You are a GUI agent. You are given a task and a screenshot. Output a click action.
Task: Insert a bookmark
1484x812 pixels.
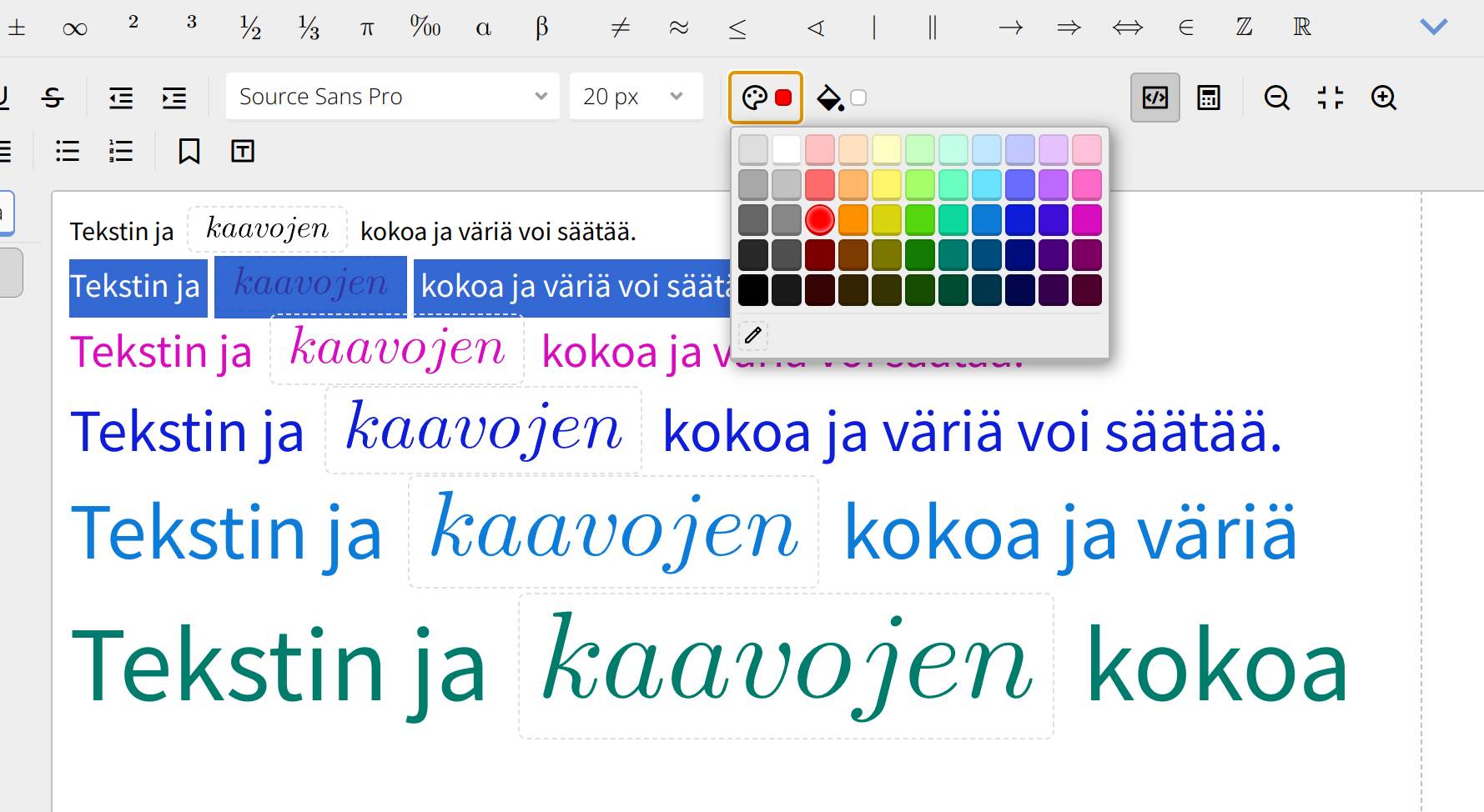click(189, 151)
